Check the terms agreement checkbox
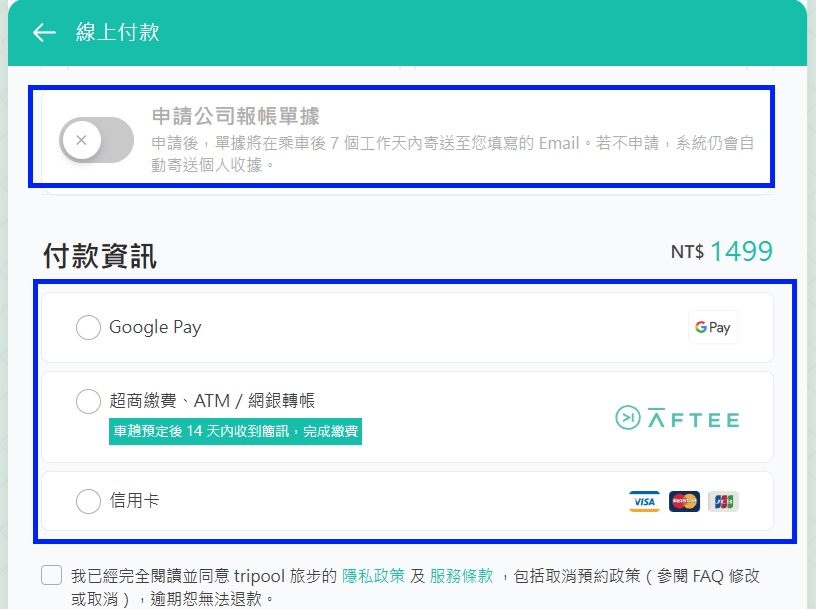The image size is (816, 609). tap(51, 574)
